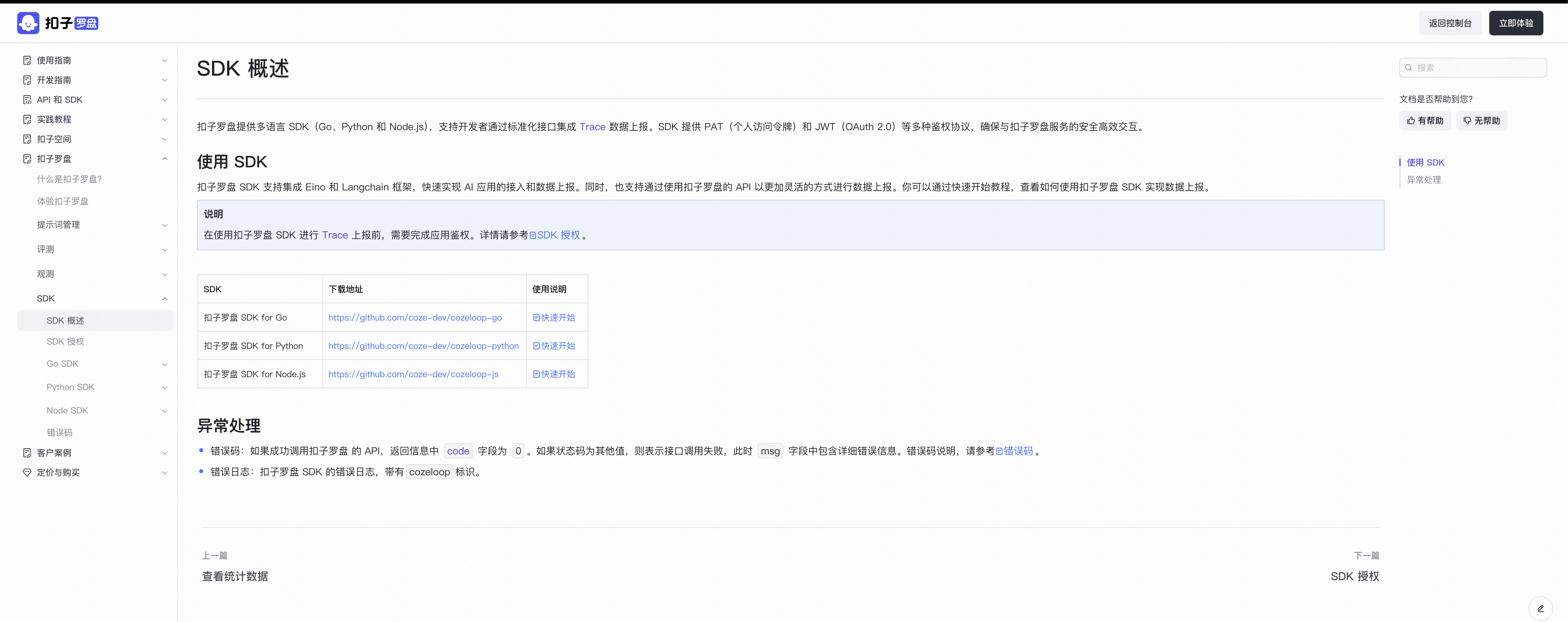Click the pencil edit icon at bottom right

click(x=1540, y=608)
